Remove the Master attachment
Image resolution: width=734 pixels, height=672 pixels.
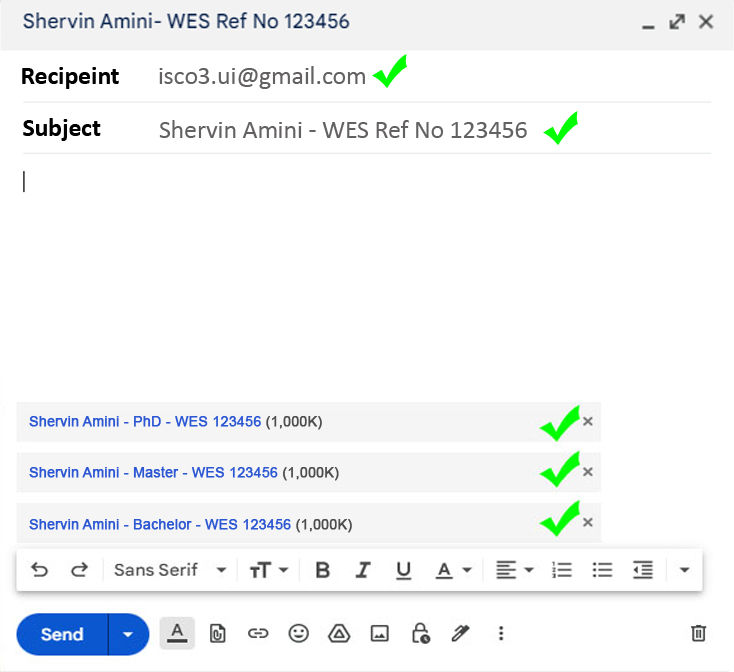(588, 472)
